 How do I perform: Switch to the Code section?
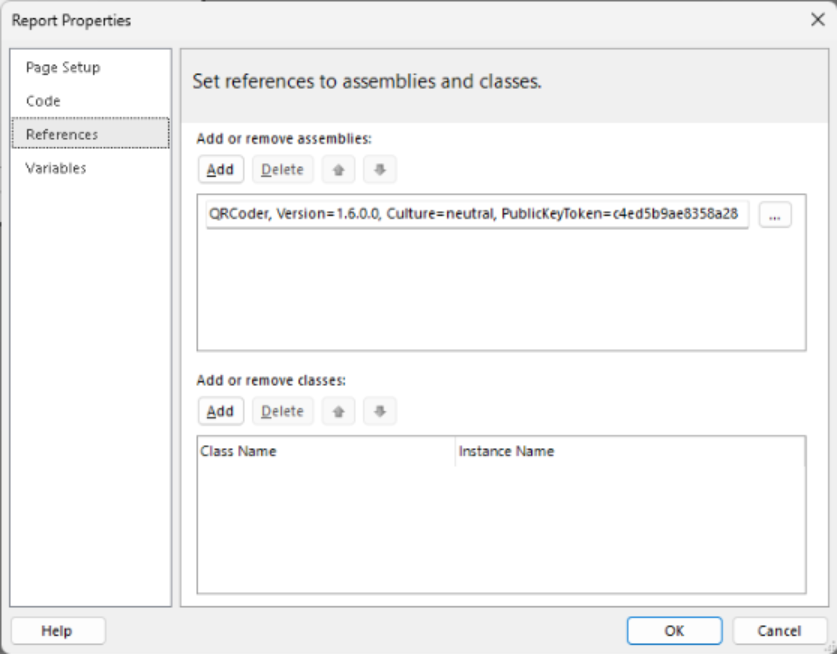tap(43, 101)
